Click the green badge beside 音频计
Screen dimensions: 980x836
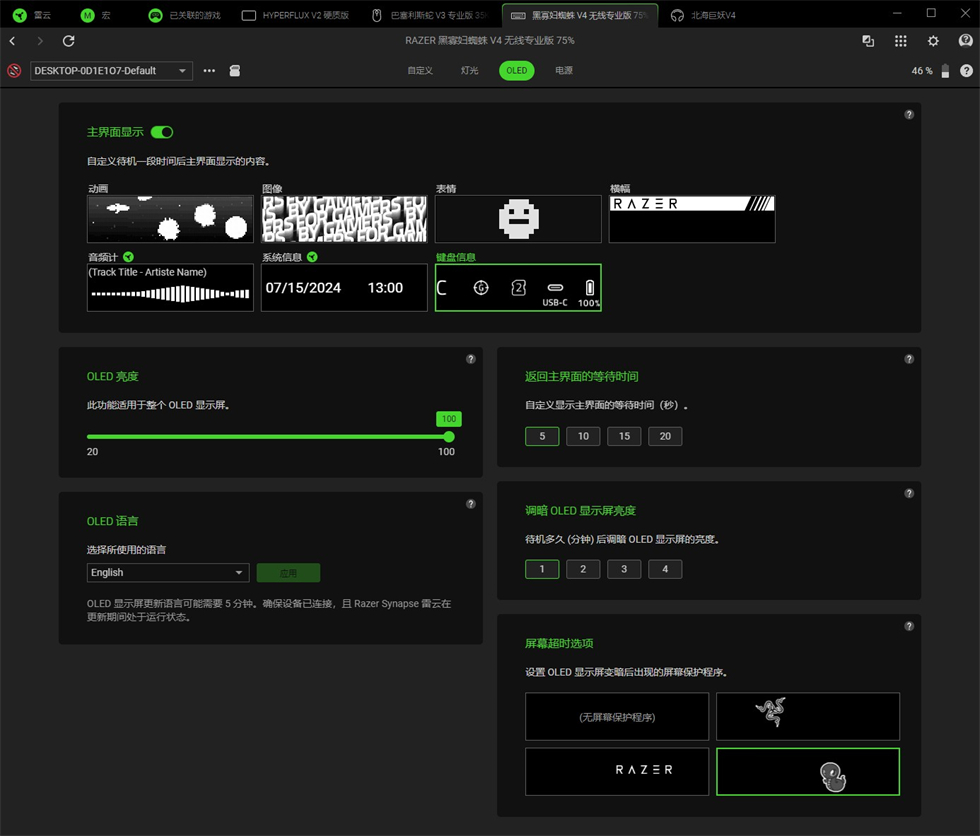(x=128, y=257)
